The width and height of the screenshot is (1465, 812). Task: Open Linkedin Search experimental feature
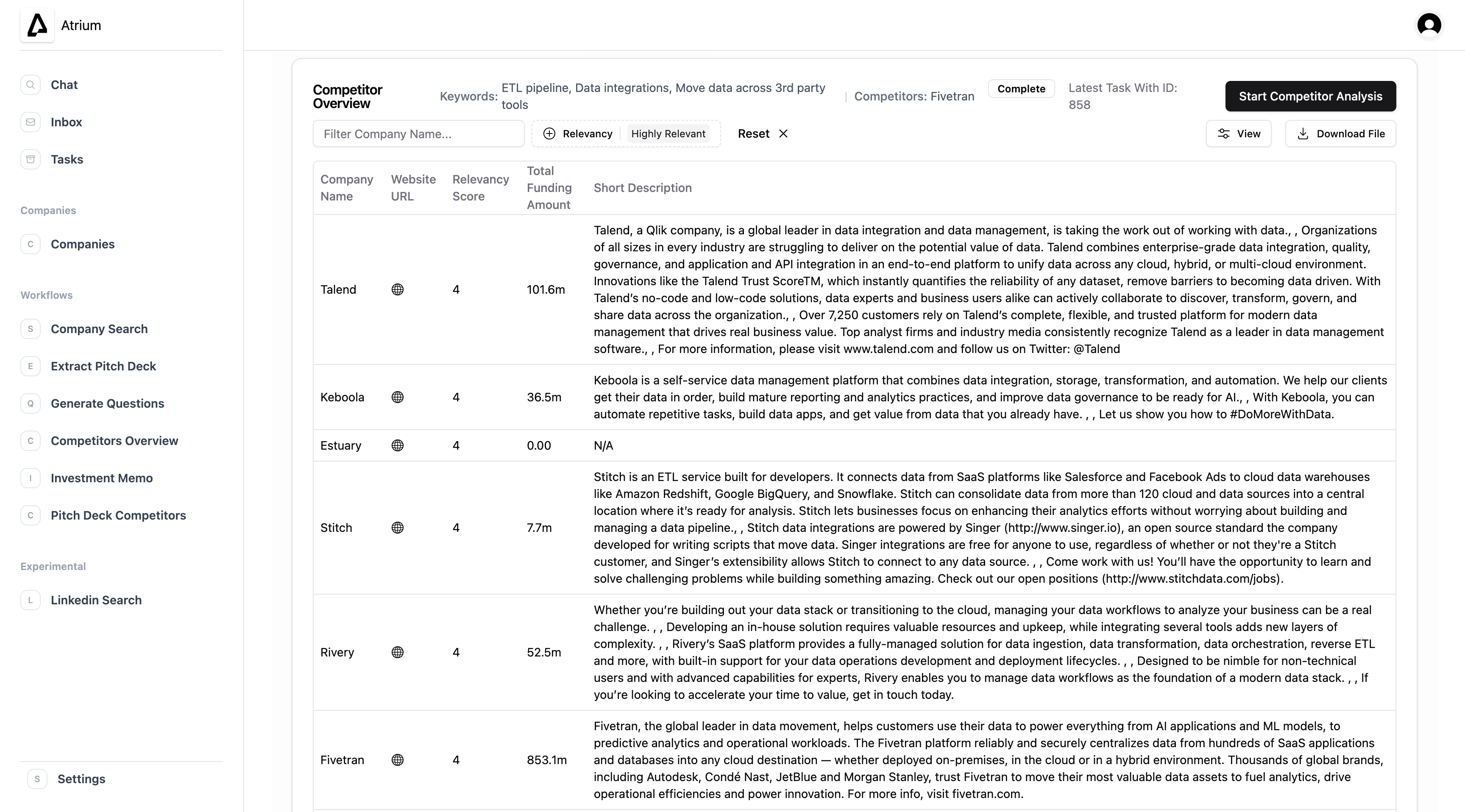tap(96, 600)
